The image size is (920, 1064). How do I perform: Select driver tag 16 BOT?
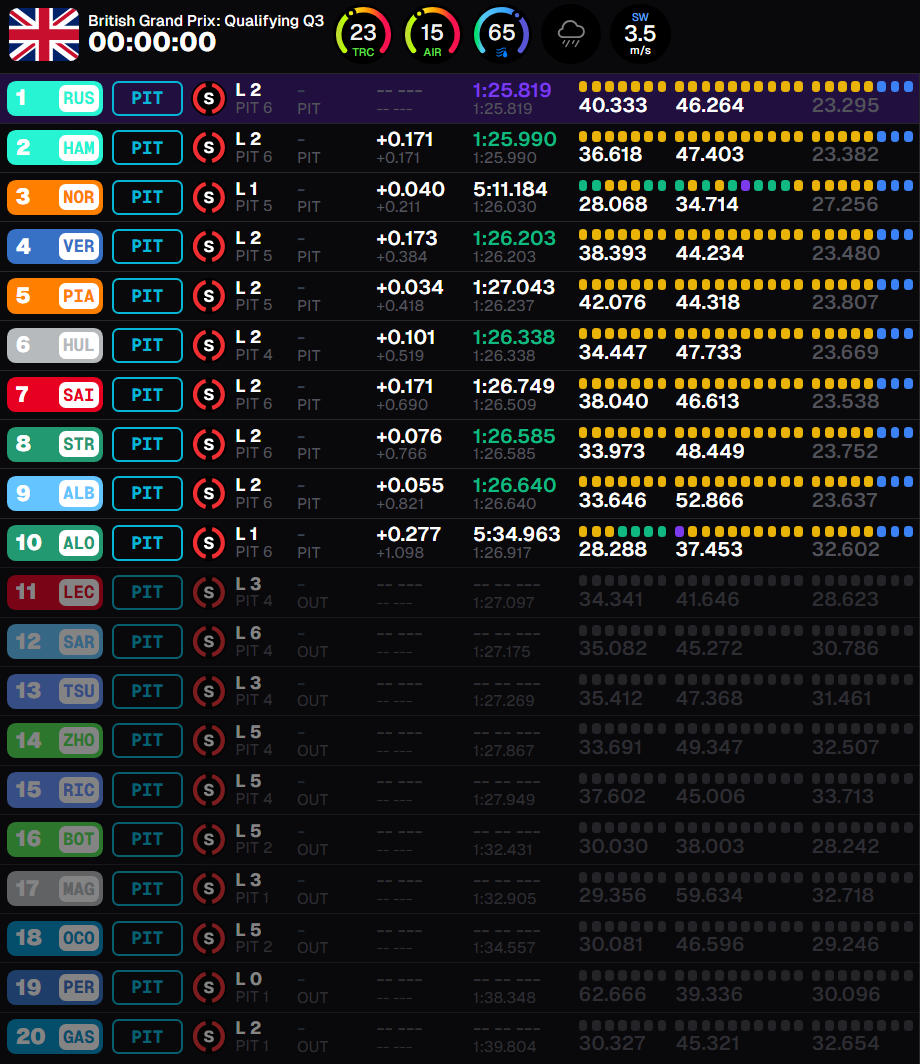click(55, 839)
